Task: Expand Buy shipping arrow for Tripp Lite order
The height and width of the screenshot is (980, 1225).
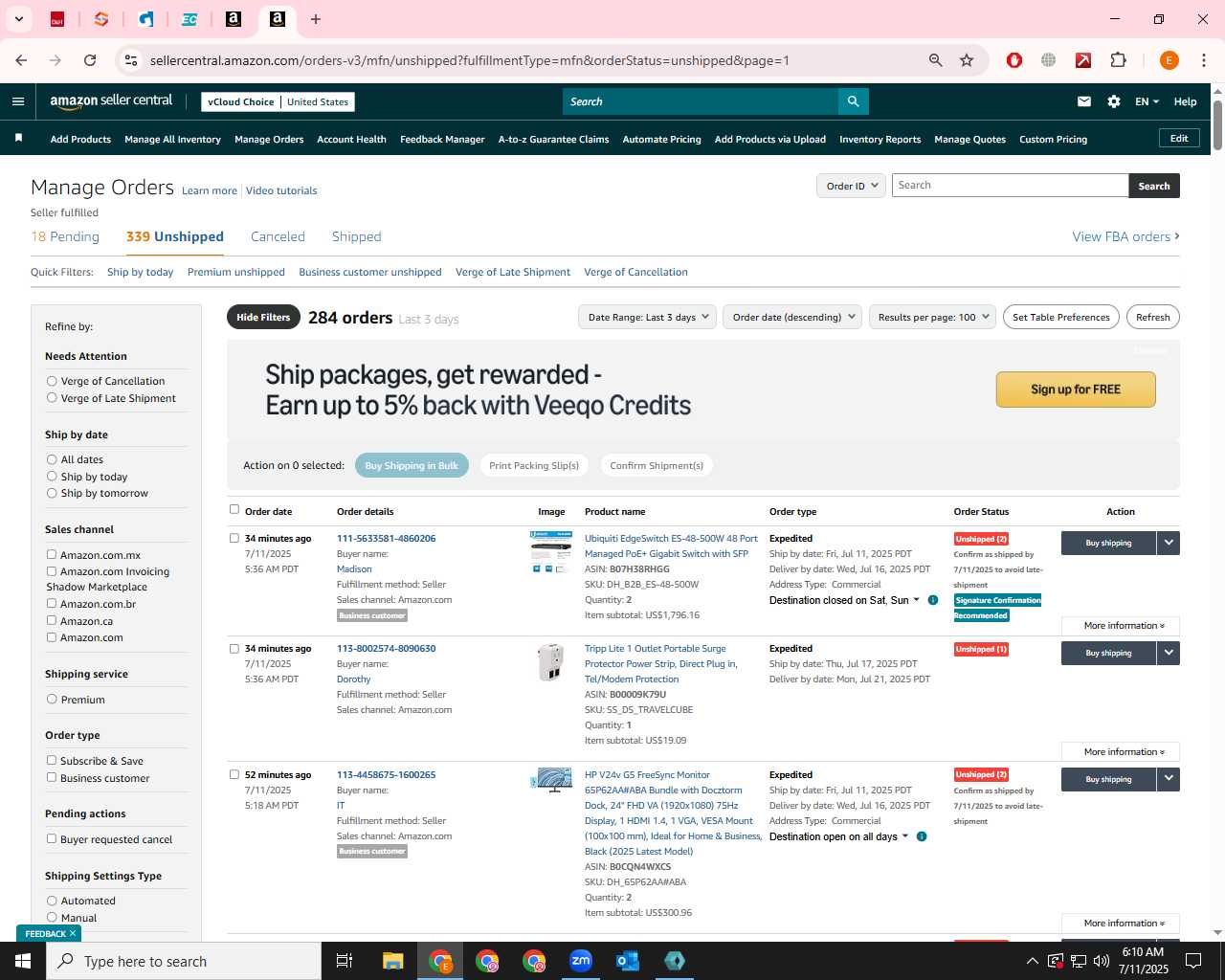Action: click(x=1169, y=653)
